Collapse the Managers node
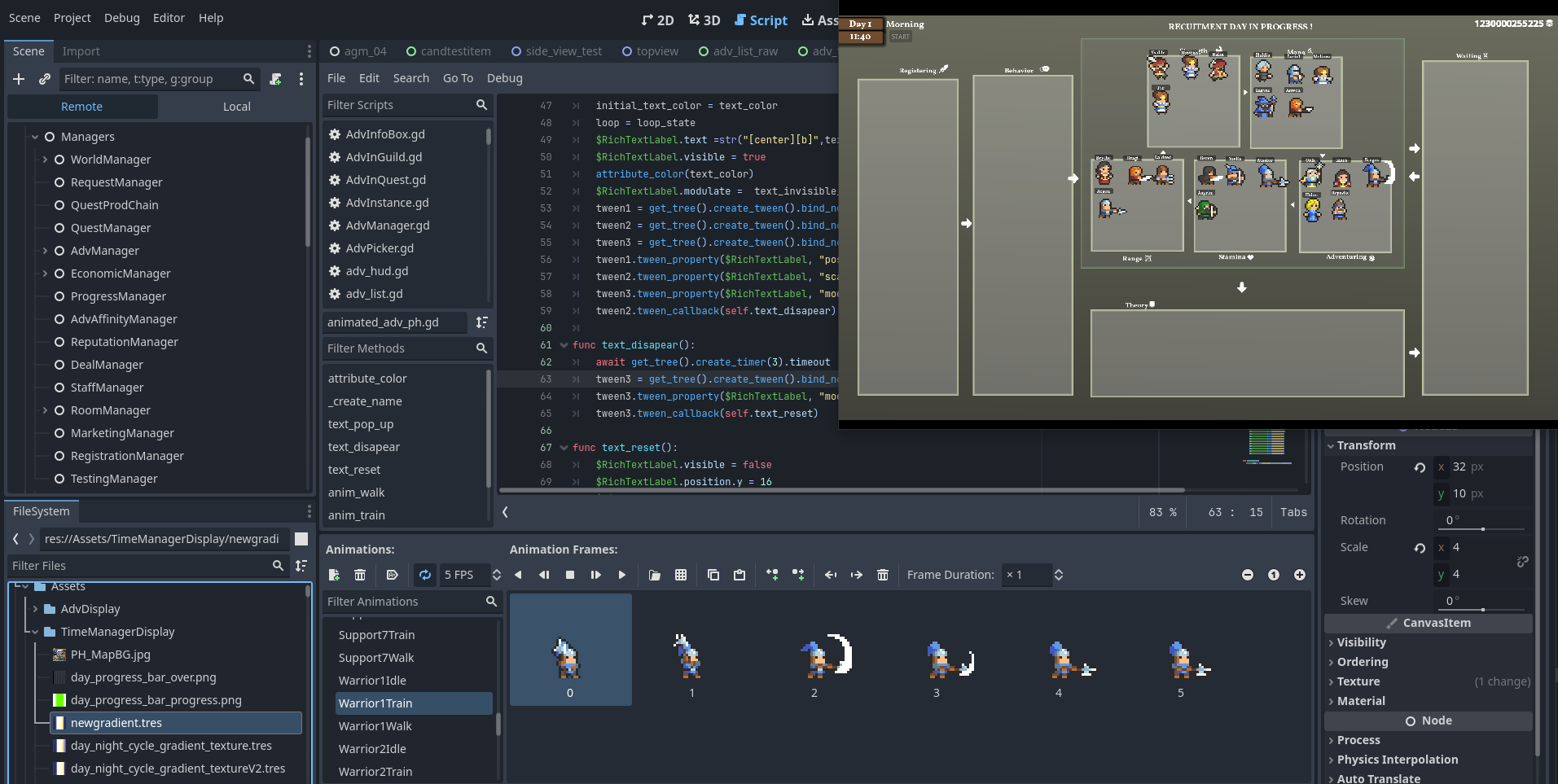Screen dimensions: 1558x784 point(35,137)
